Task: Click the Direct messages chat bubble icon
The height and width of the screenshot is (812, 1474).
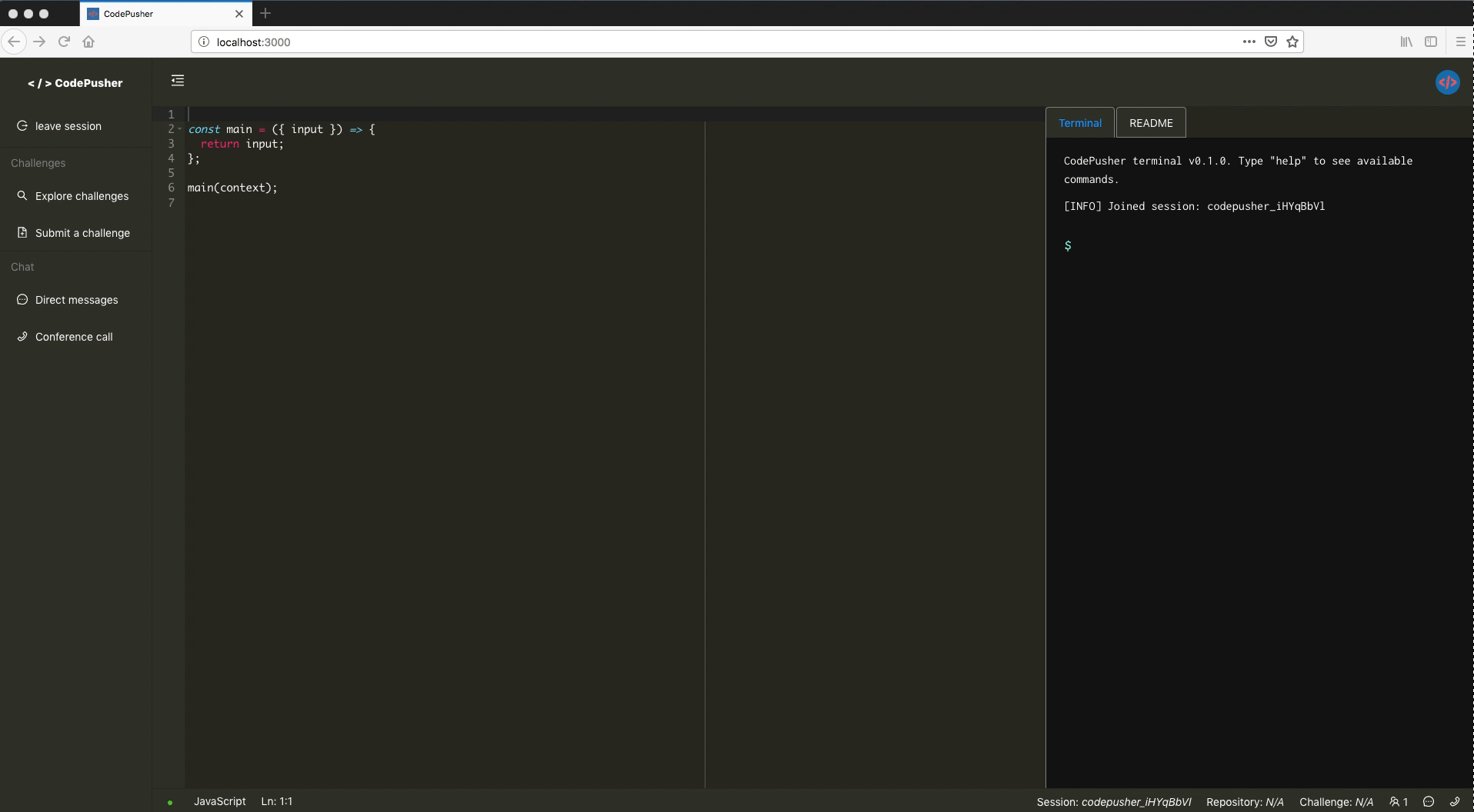Action: (x=22, y=300)
